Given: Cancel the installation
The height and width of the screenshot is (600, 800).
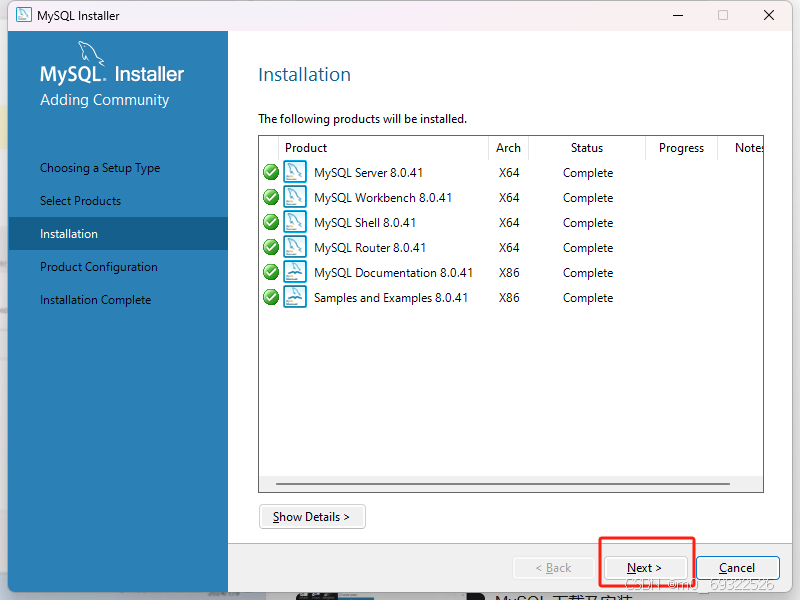Looking at the screenshot, I should (737, 568).
